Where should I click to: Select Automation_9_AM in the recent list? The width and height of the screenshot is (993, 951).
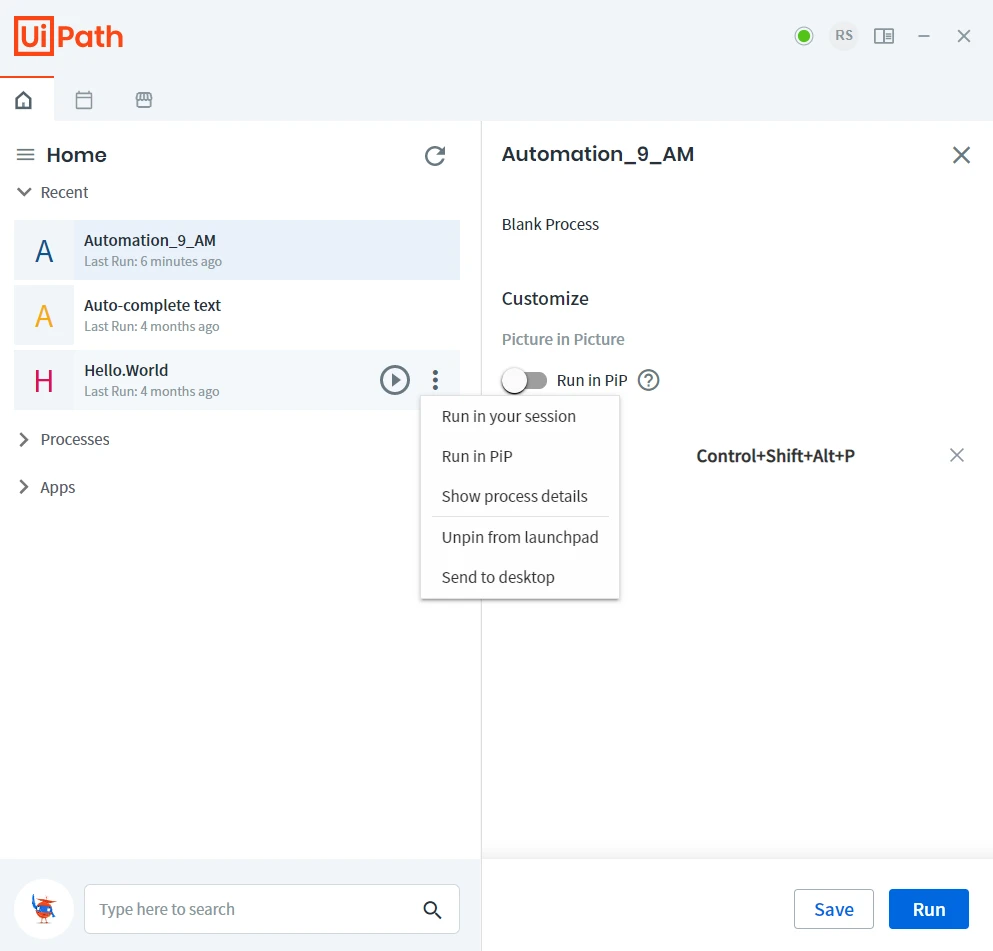(x=237, y=250)
